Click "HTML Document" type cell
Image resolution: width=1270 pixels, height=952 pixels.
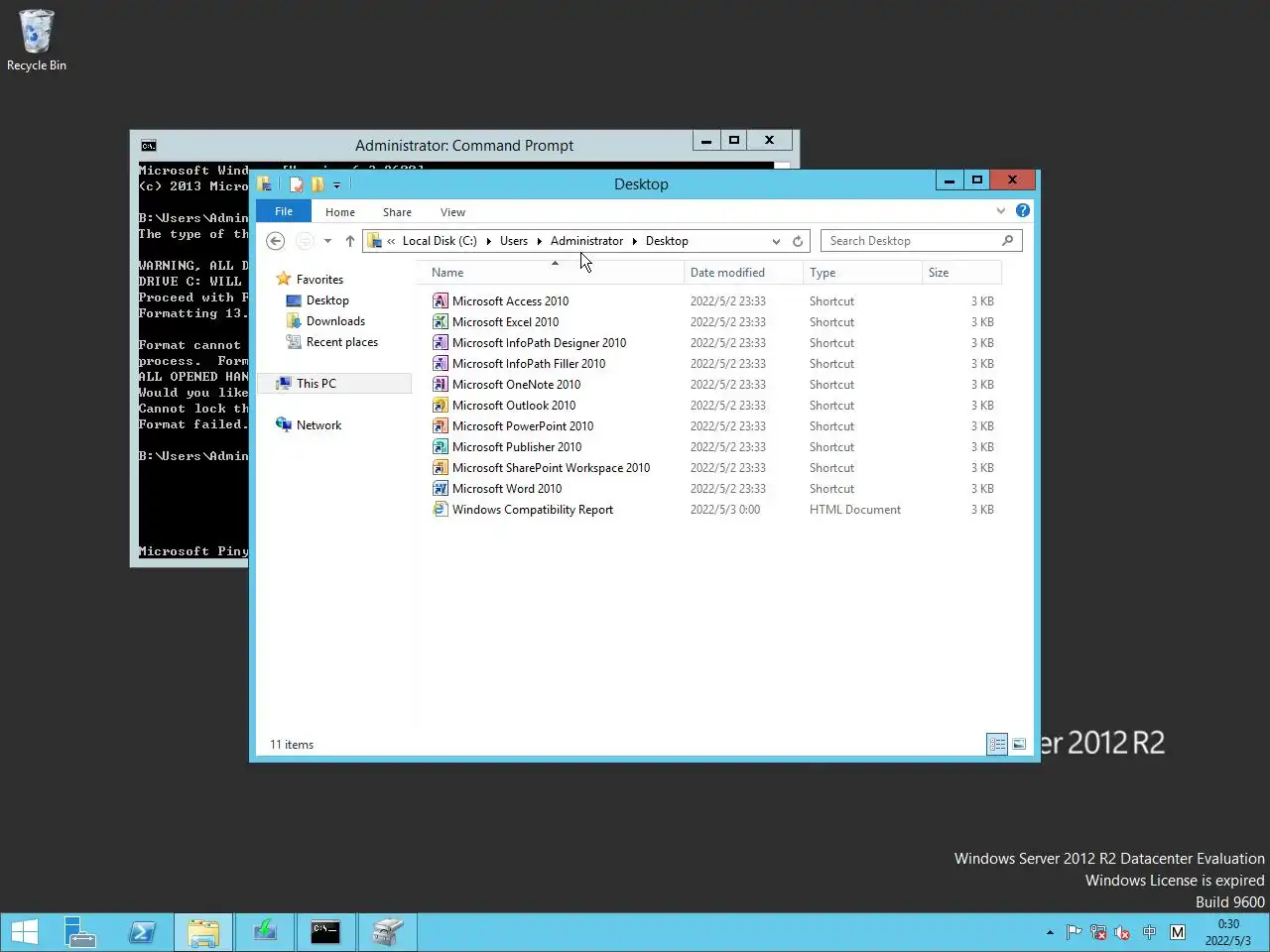pos(855,510)
